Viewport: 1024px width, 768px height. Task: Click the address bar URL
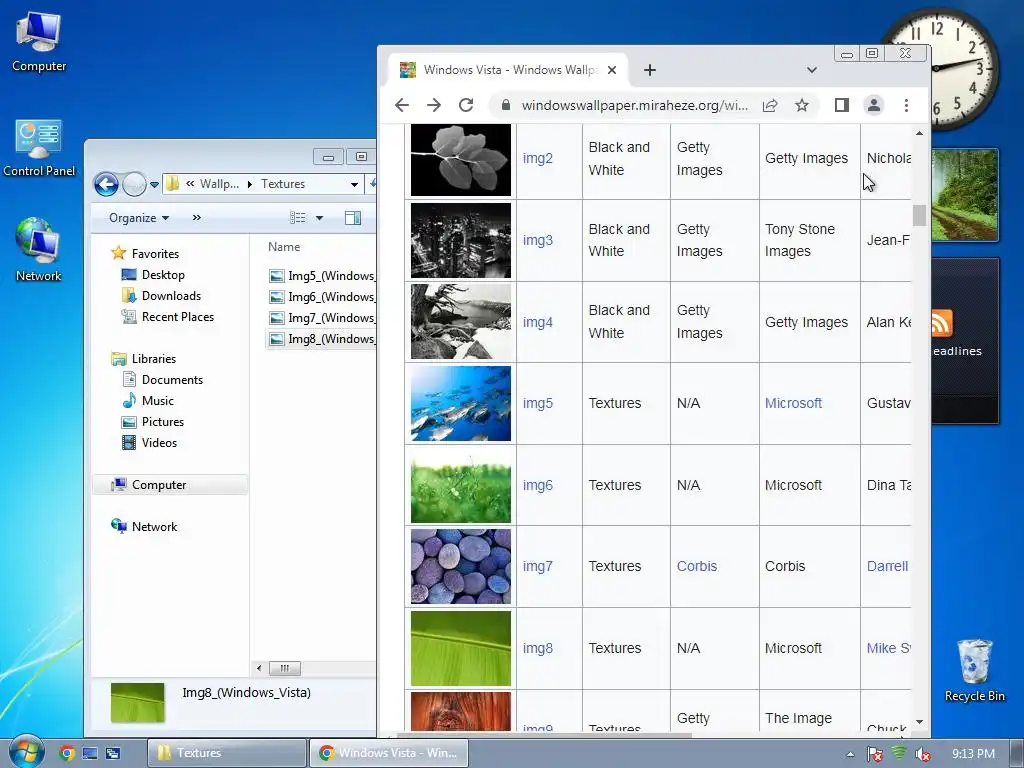click(635, 105)
